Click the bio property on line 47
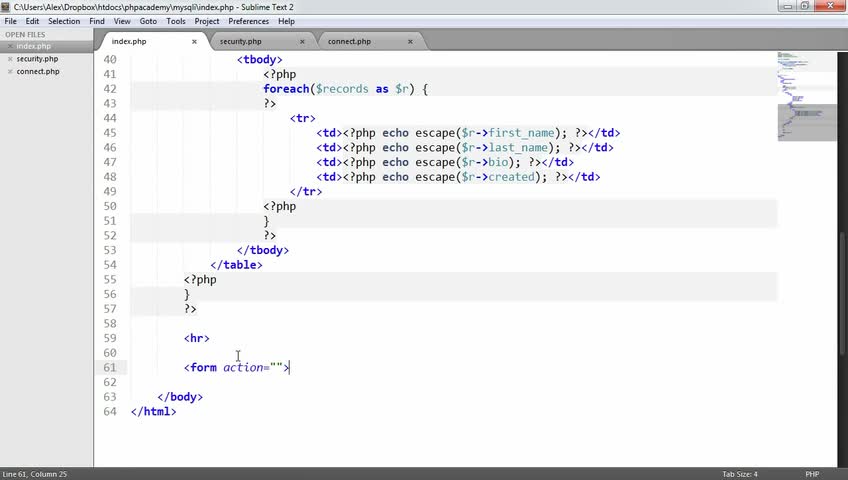Viewport: 848px width, 480px height. pyautogui.click(x=498, y=162)
